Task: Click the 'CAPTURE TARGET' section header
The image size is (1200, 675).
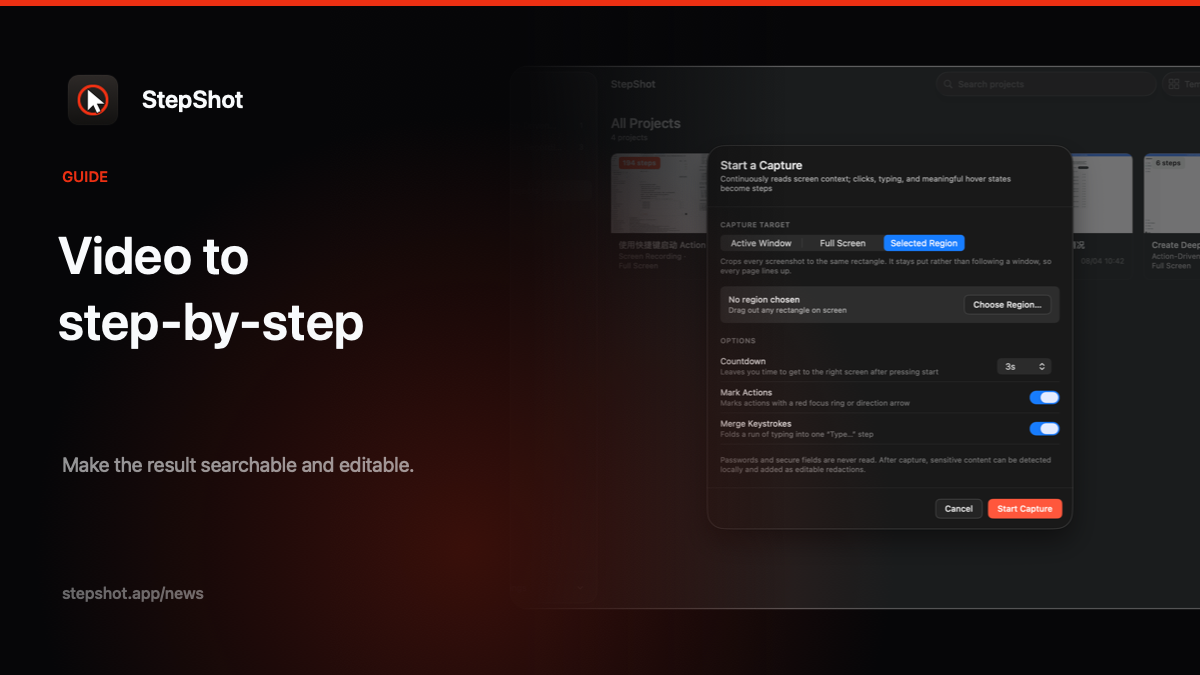Action: pos(754,225)
